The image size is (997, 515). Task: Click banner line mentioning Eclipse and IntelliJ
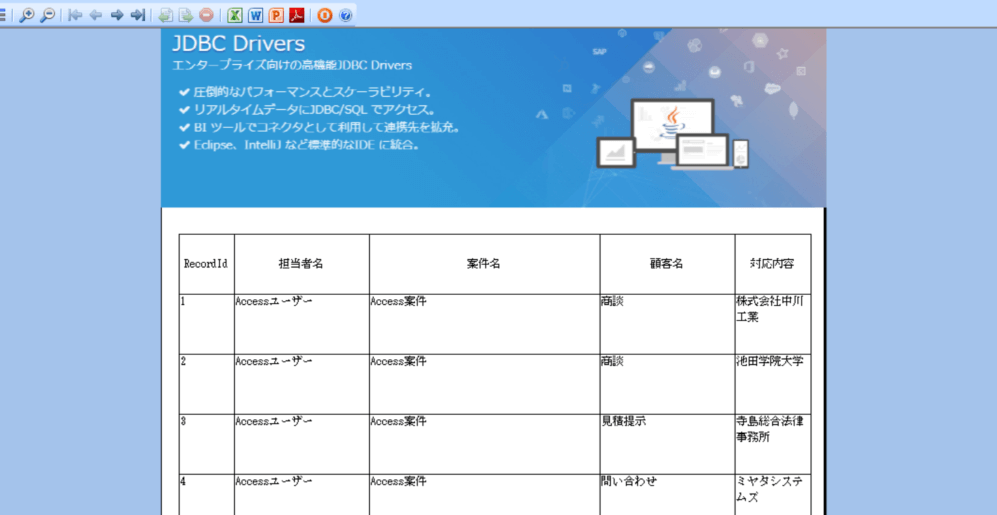tap(299, 145)
